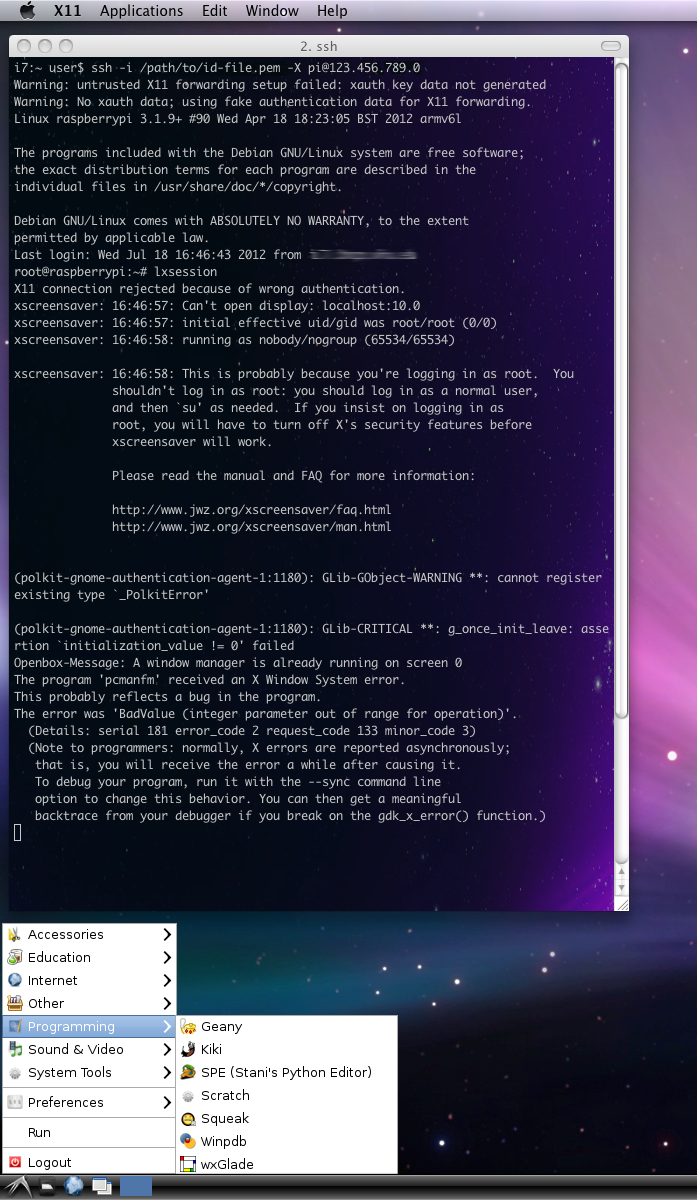Launch Geany via its icon
The image size is (697, 1200).
(187, 1026)
